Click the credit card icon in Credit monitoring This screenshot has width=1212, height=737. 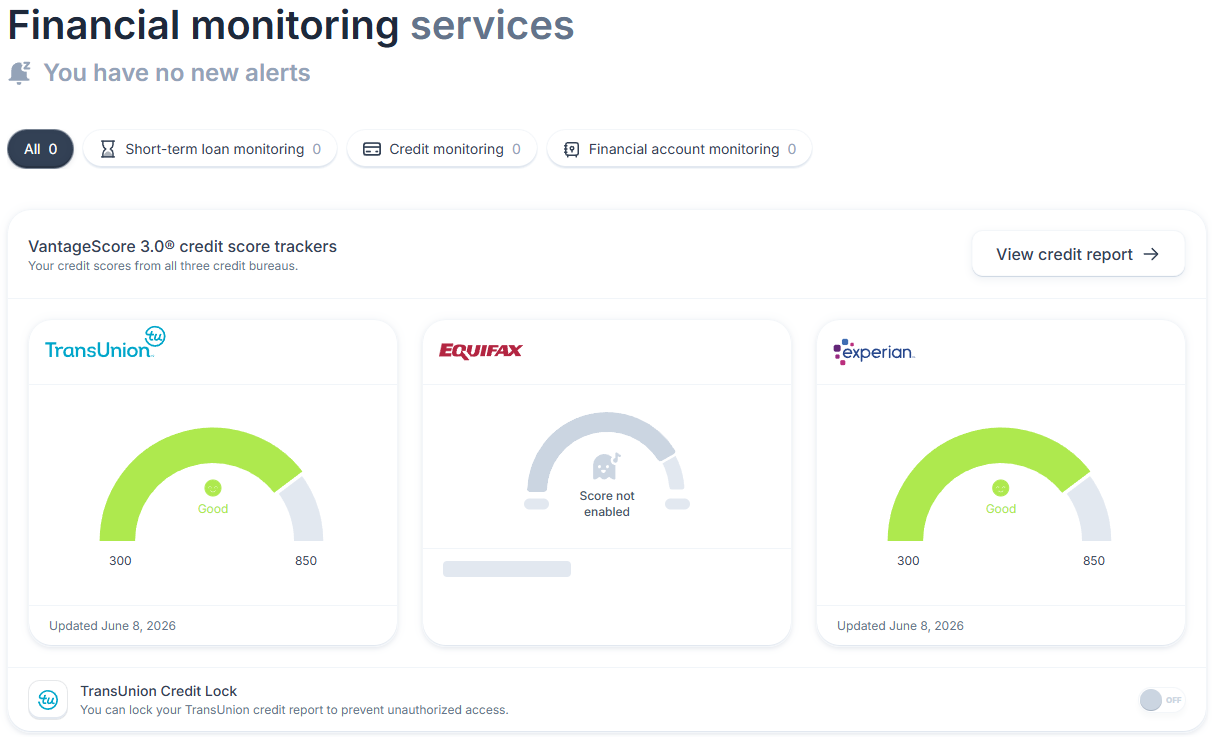[372, 149]
